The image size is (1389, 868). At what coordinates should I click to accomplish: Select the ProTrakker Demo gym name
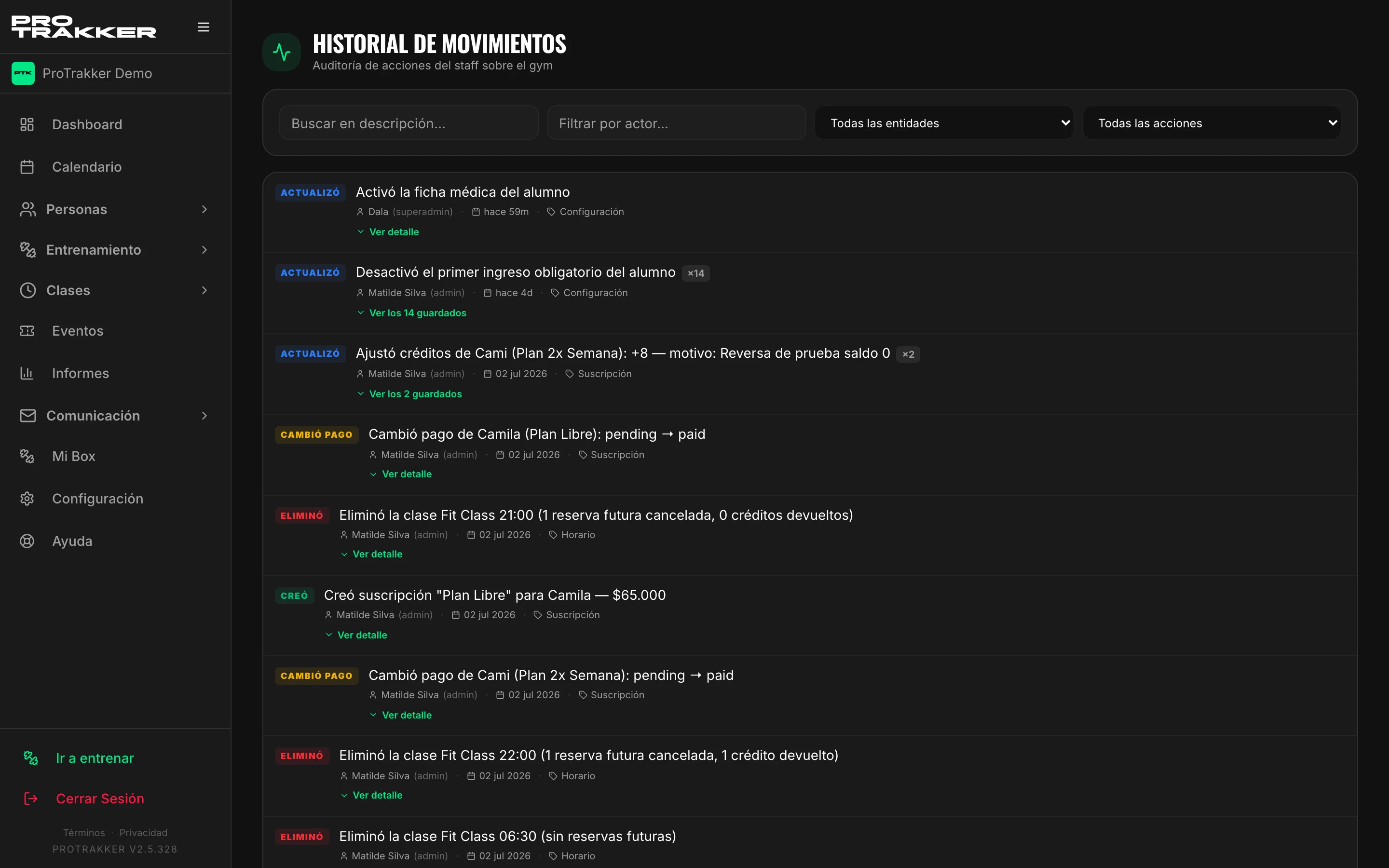pyautogui.click(x=97, y=73)
